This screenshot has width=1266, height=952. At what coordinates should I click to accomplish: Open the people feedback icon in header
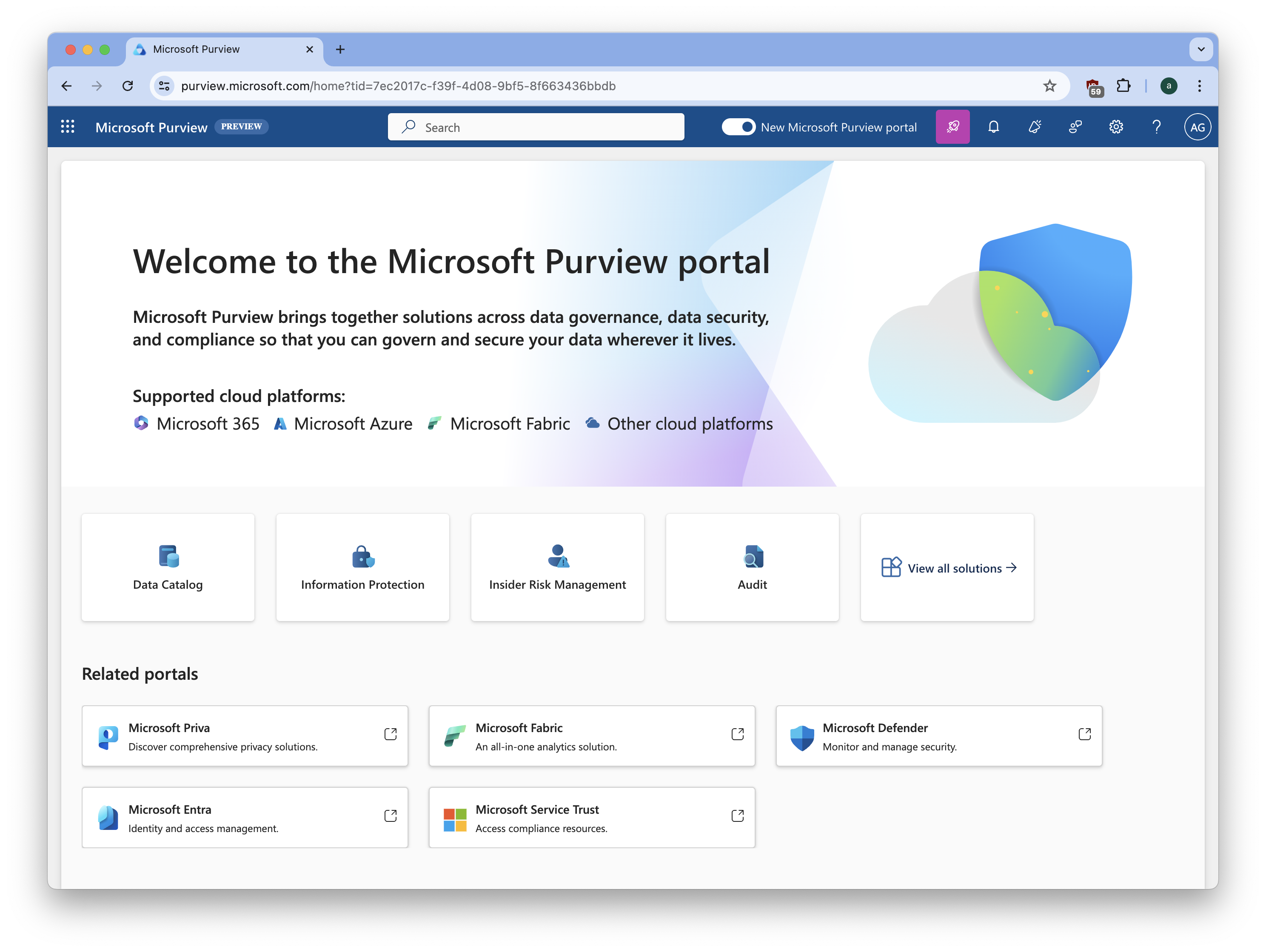pos(1075,127)
